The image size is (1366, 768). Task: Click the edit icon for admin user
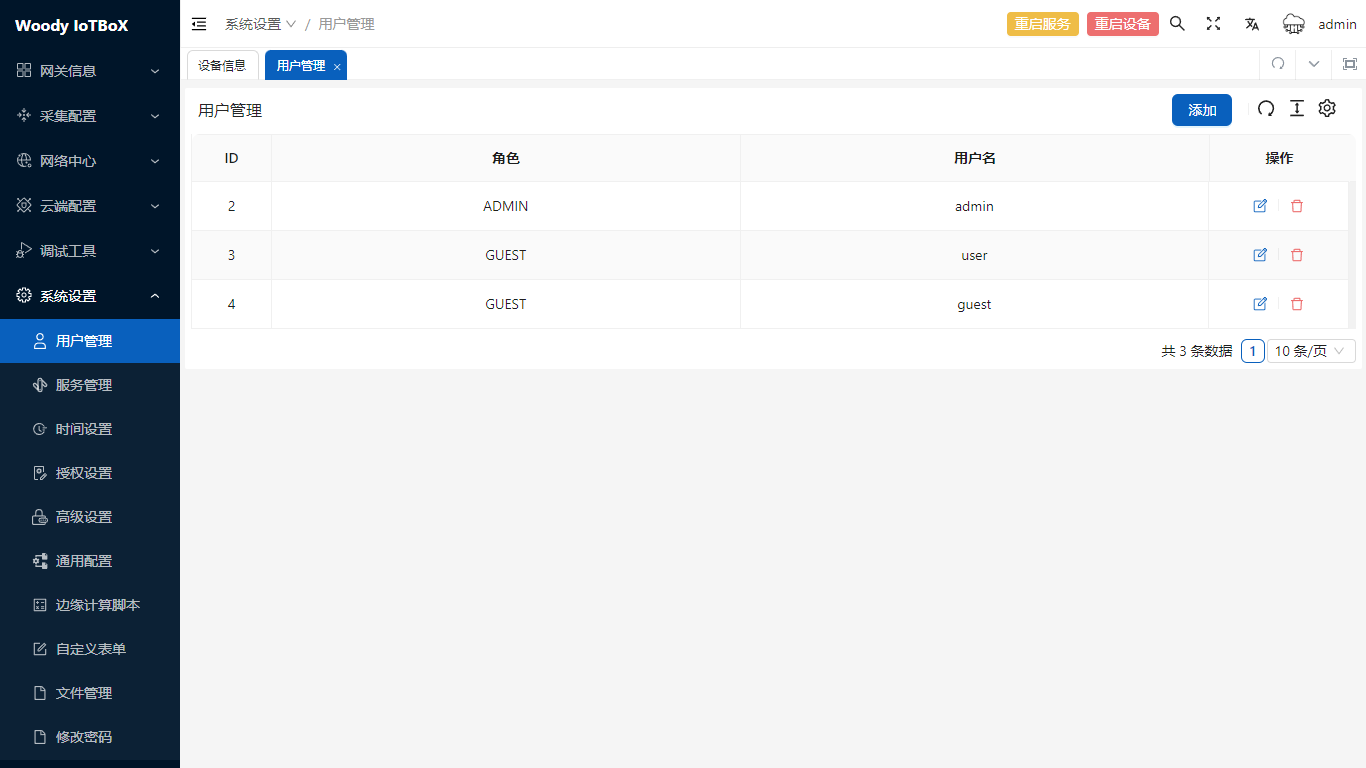click(1260, 206)
